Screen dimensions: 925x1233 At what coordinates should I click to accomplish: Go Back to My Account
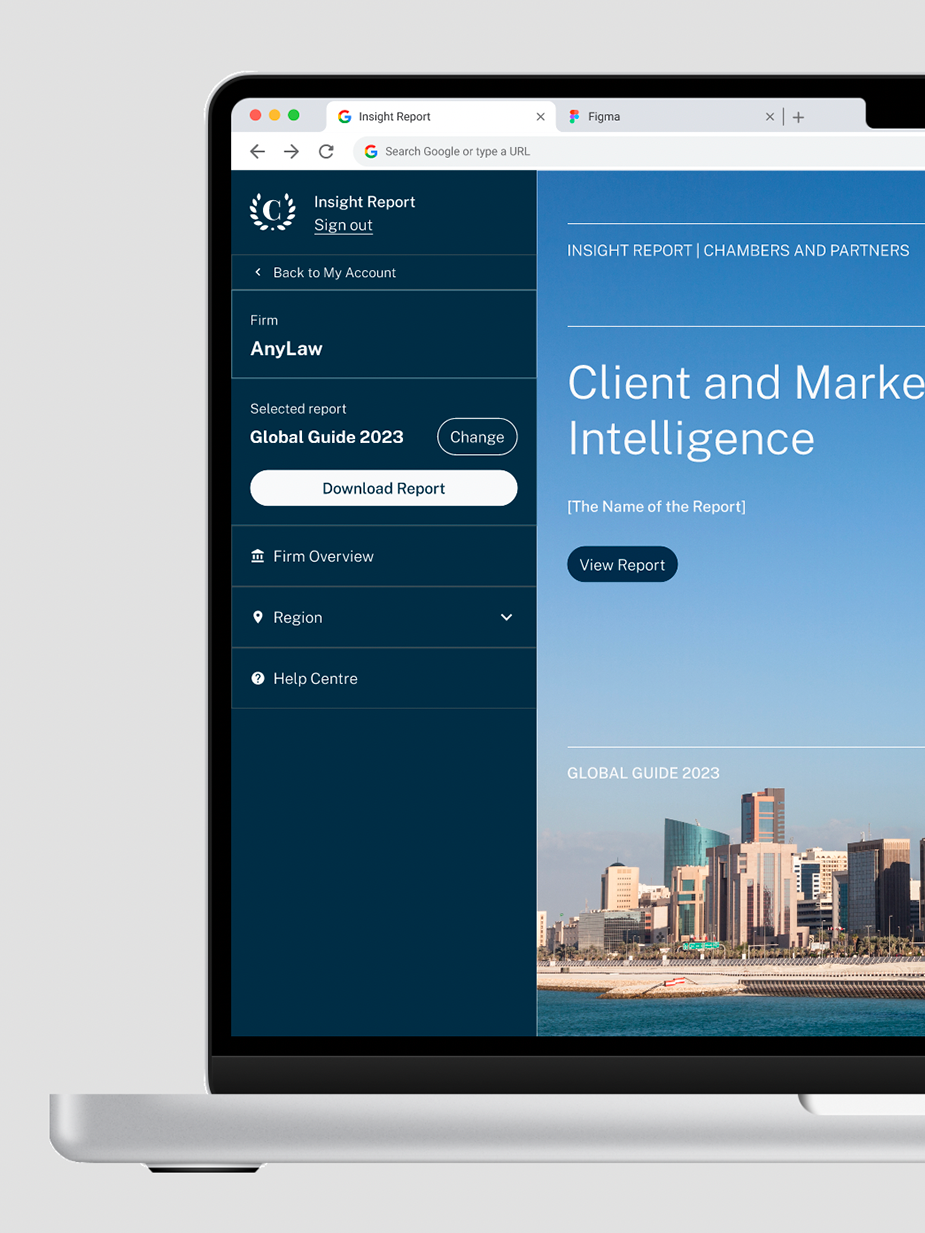384,272
